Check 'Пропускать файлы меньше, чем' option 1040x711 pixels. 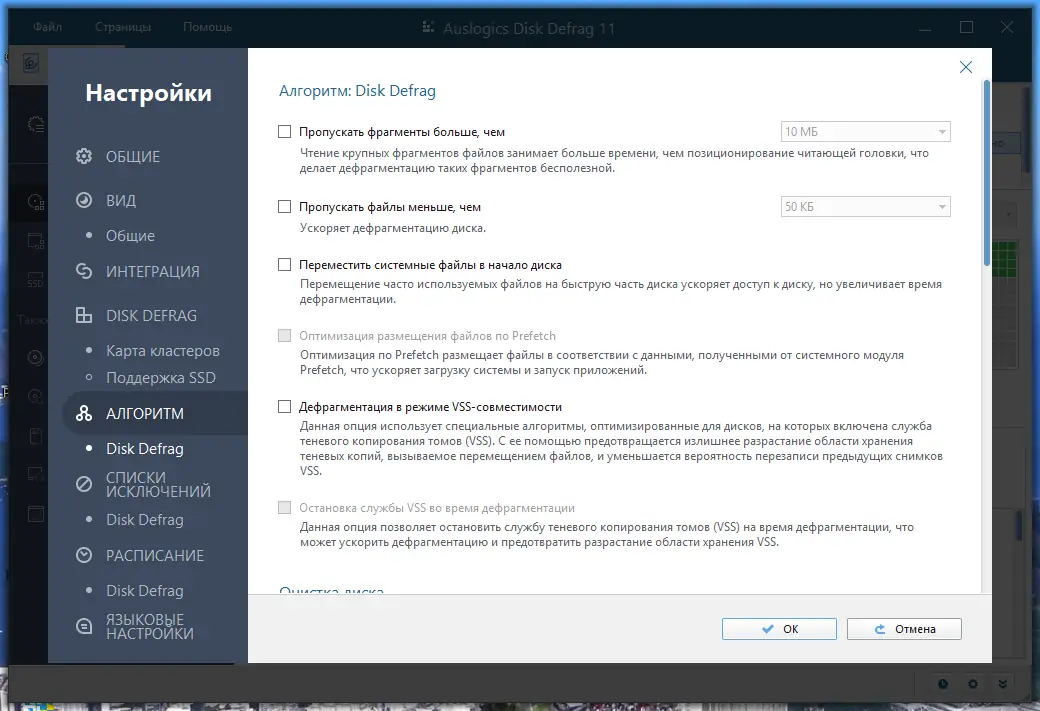coord(285,207)
